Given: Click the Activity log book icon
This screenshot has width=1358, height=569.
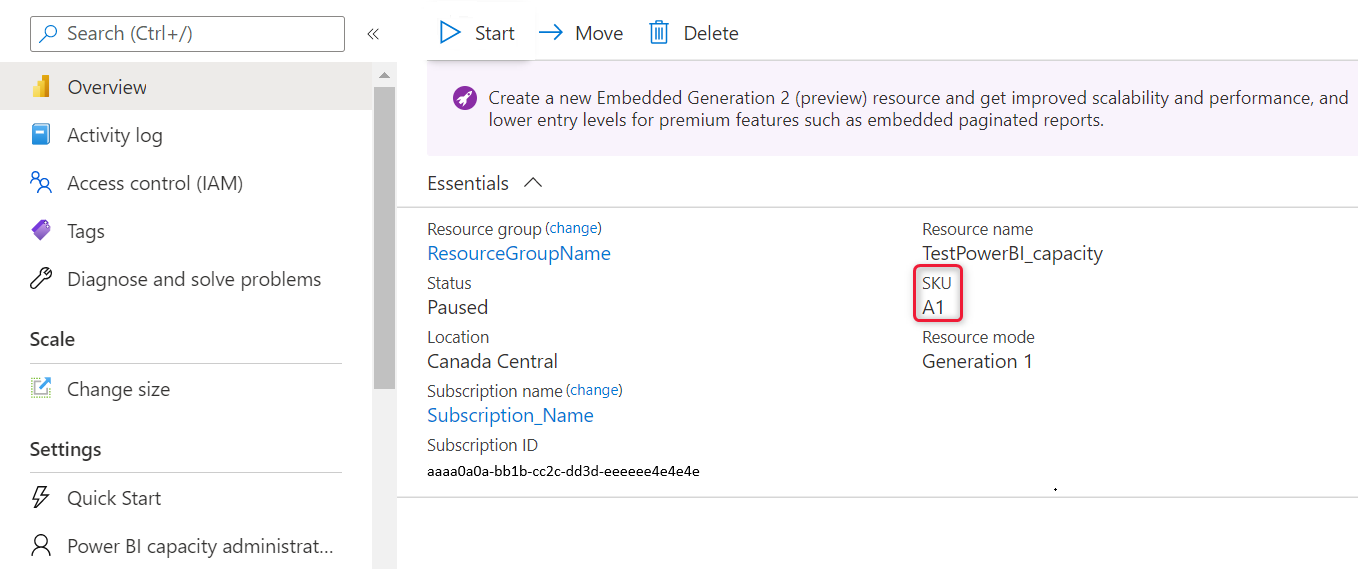Looking at the screenshot, I should 41,135.
